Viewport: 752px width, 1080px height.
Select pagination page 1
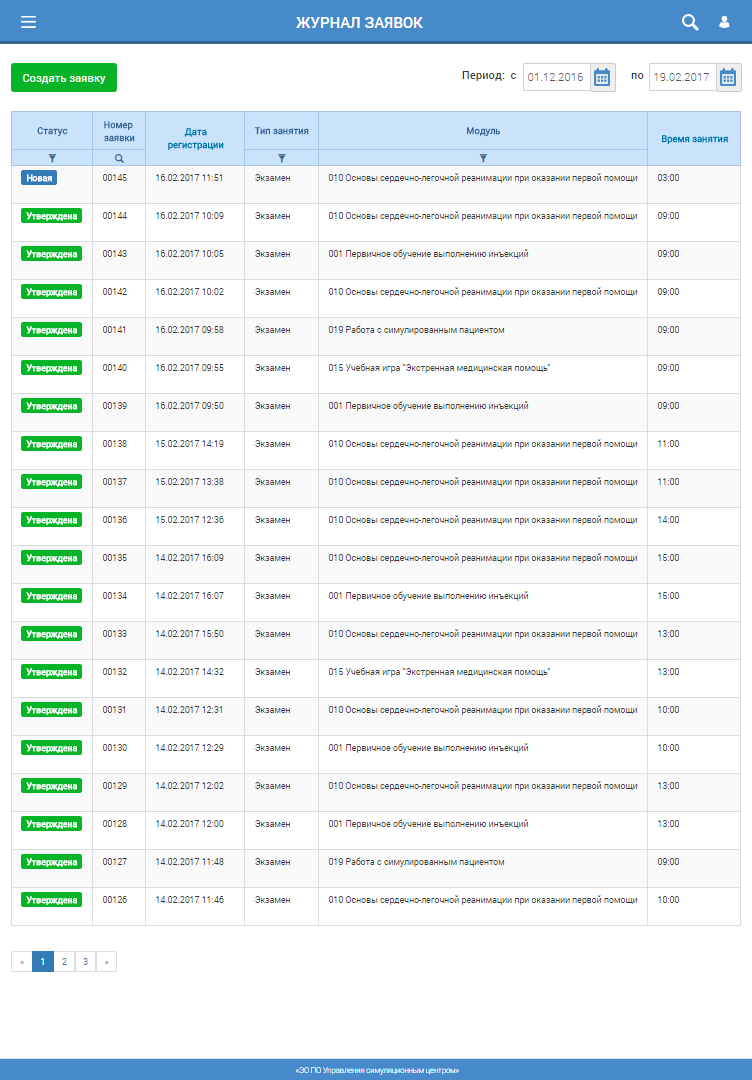(x=43, y=962)
